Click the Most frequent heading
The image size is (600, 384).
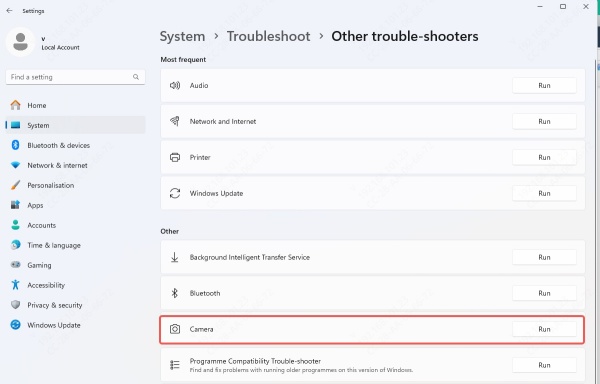pyautogui.click(x=183, y=59)
